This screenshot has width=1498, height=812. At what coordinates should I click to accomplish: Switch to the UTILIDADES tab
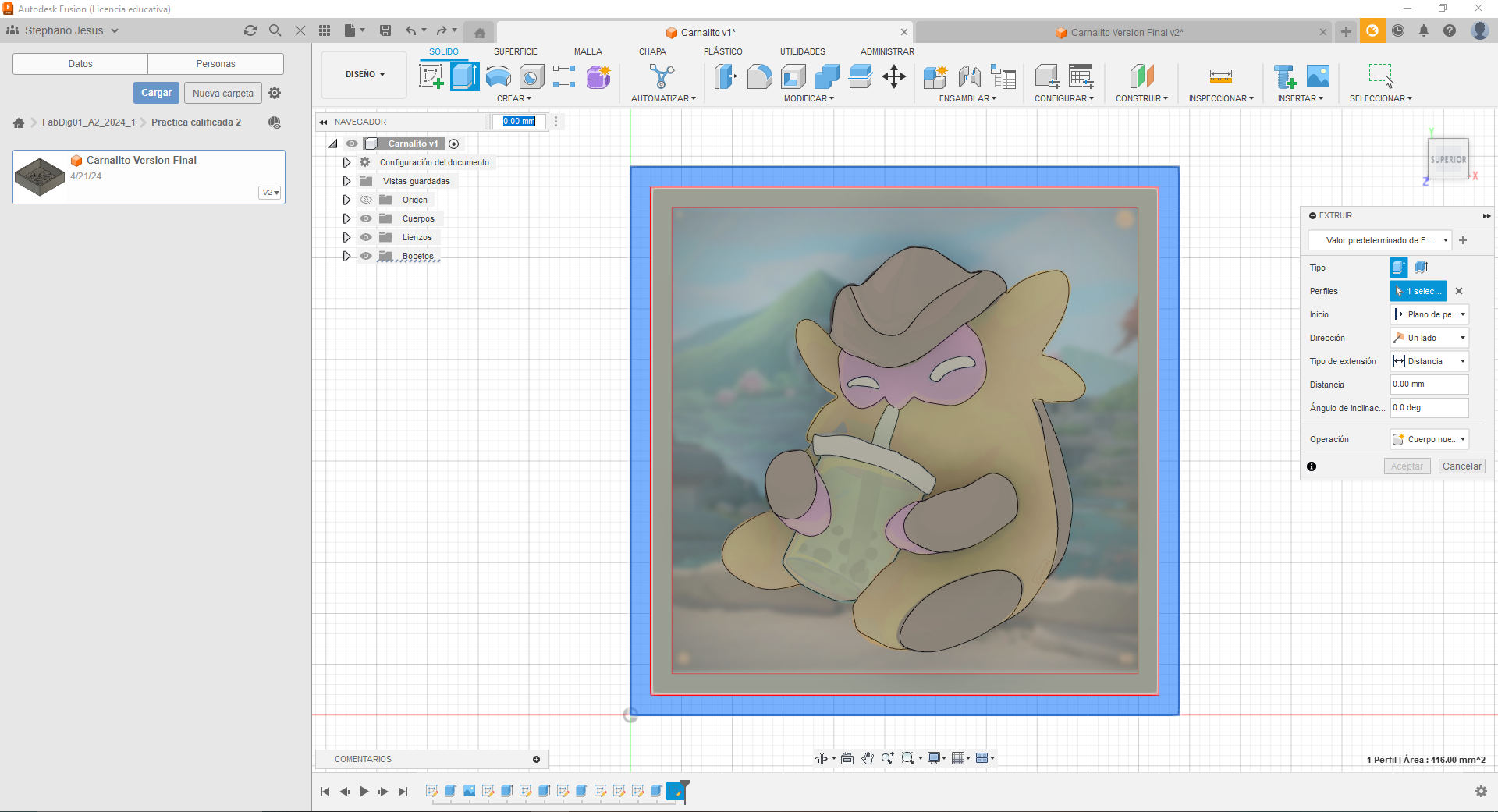(802, 51)
